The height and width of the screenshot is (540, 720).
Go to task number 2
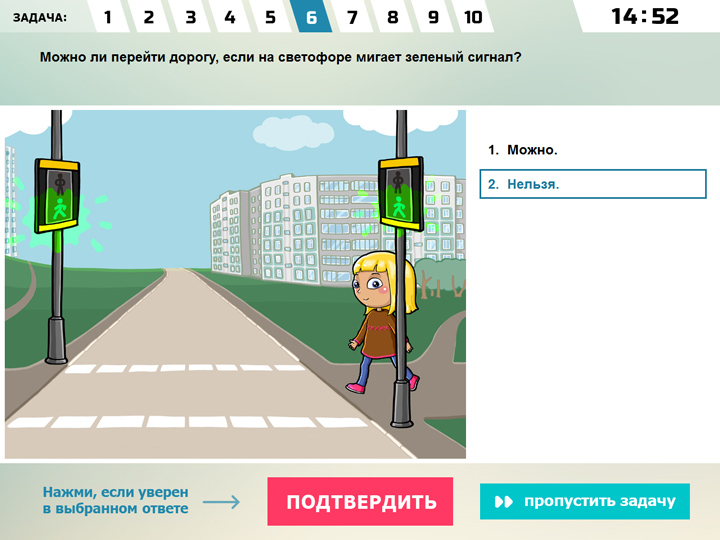(148, 17)
